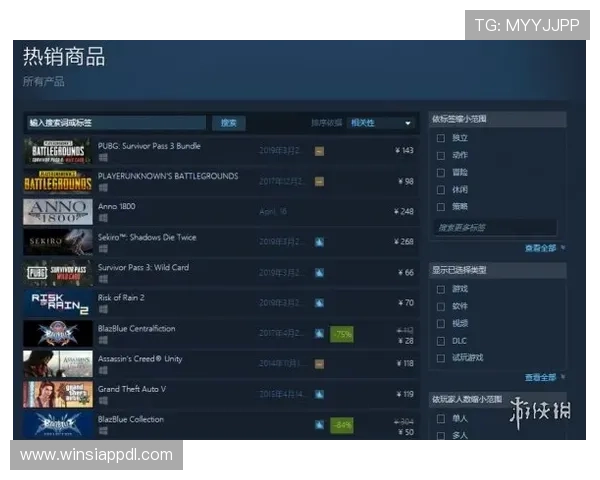
Task: Check the 动作 tag filter
Action: (x=441, y=155)
